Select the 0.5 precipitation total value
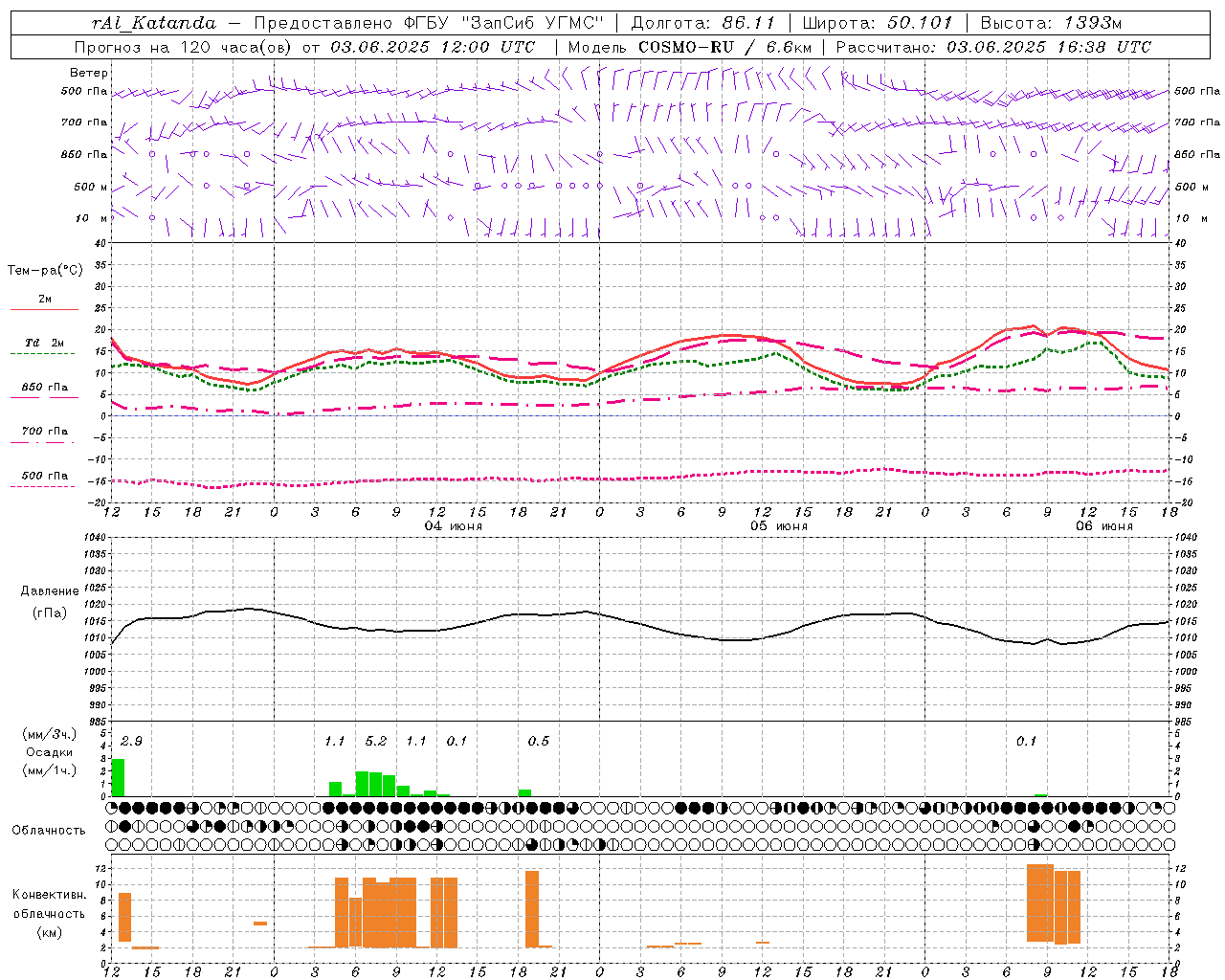Viewport: 1225px width, 980px height. pyautogui.click(x=539, y=741)
